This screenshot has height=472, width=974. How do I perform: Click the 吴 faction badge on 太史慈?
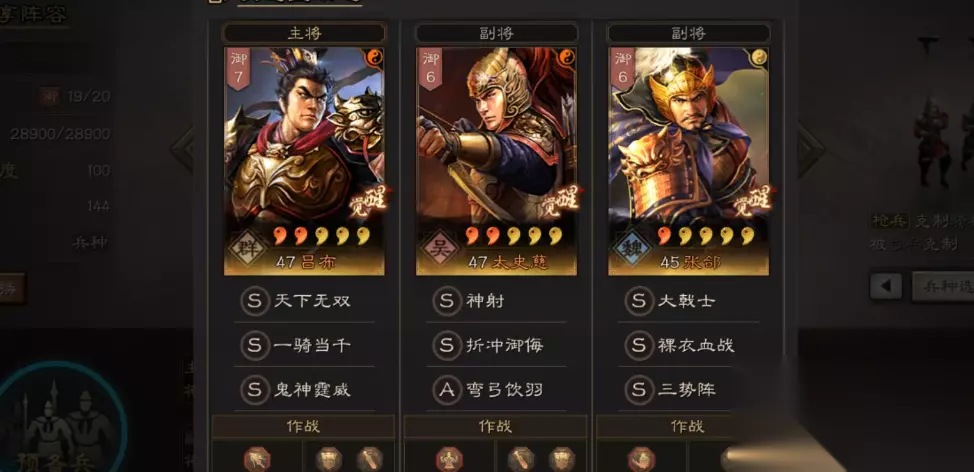(x=440, y=248)
